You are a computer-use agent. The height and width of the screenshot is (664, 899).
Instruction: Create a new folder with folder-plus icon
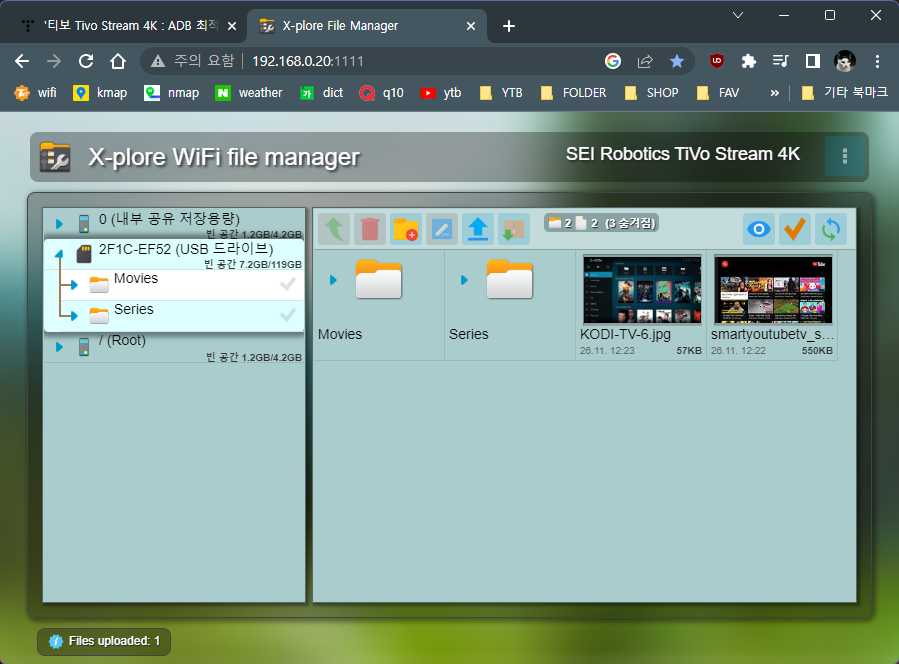coord(406,229)
